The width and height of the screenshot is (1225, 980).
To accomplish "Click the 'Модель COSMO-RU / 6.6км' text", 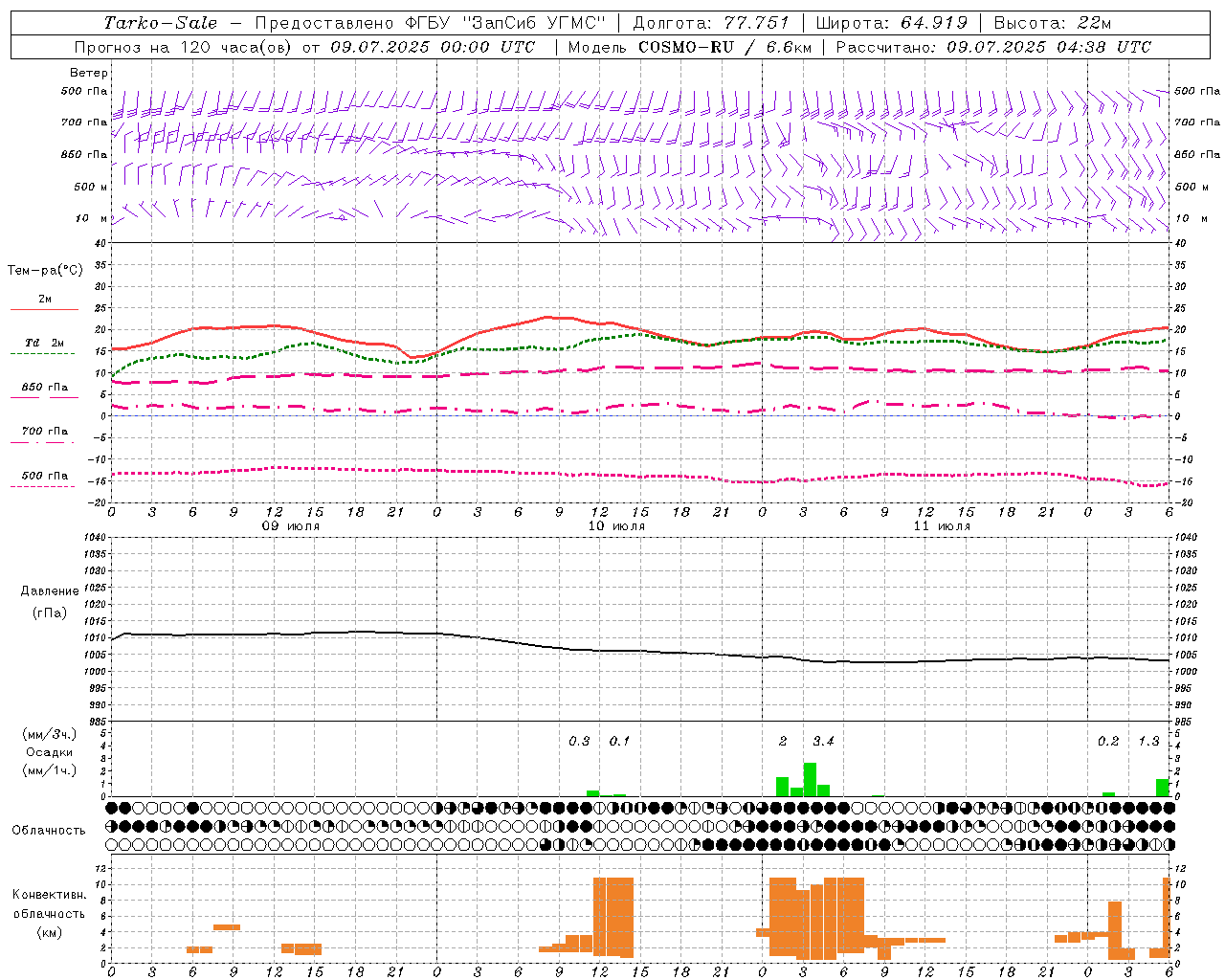I will [690, 47].
